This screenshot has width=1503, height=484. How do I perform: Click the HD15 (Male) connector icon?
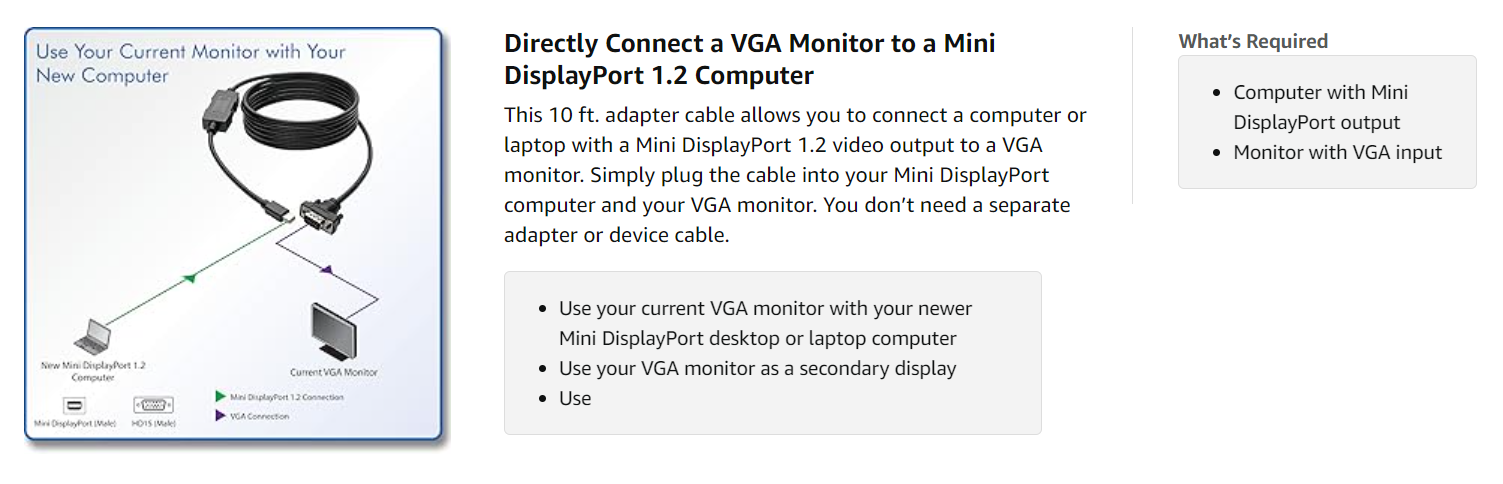153,405
